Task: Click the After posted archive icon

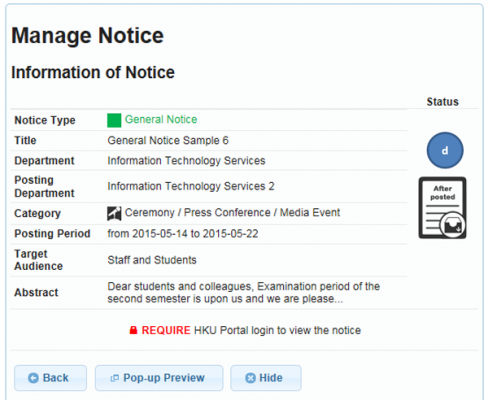Action: [x=442, y=208]
